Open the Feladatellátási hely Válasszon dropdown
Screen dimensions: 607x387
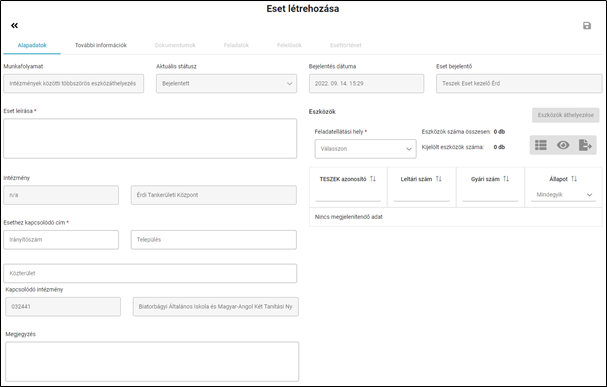(x=365, y=149)
